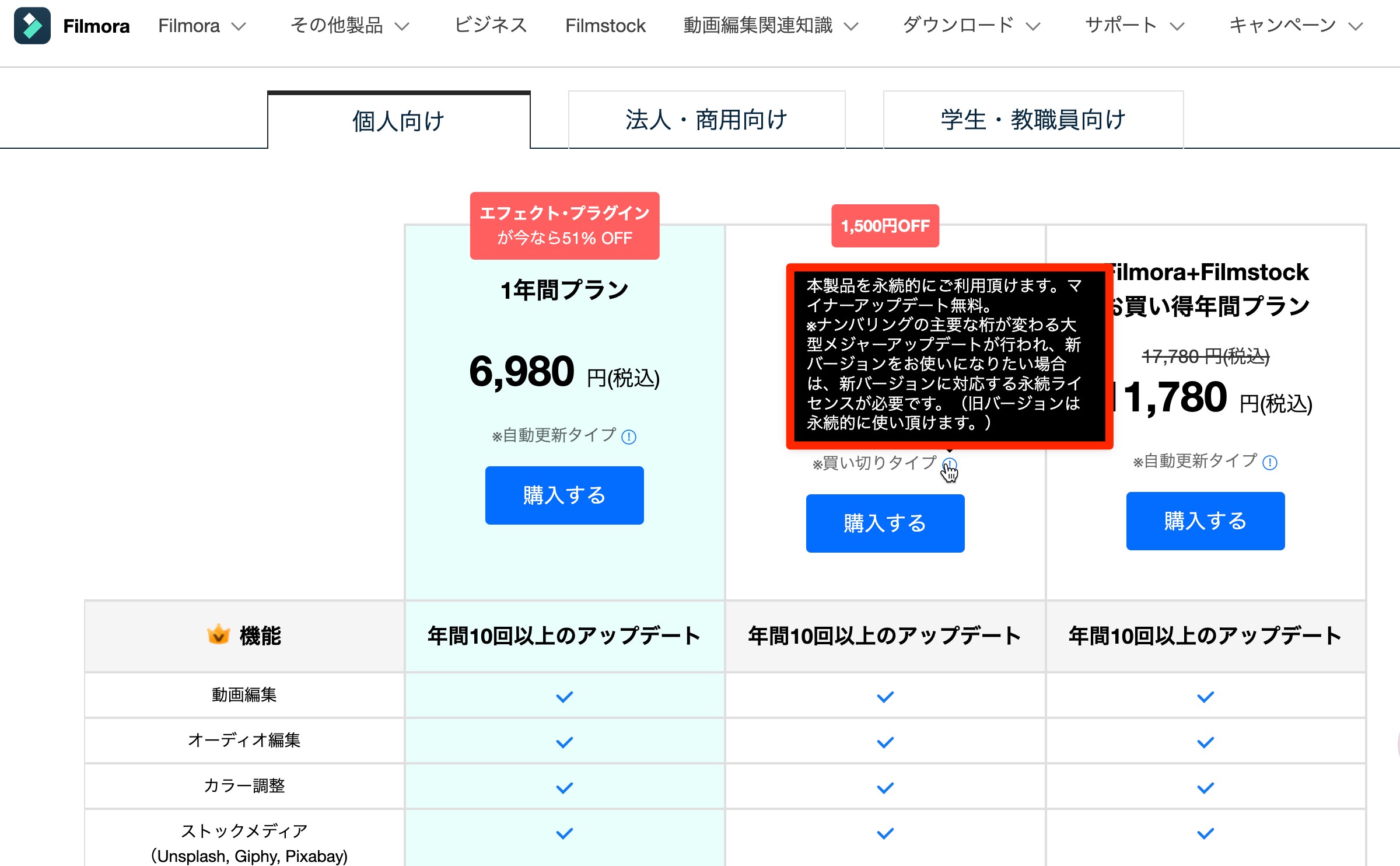
Task: Expand the キャンペーン dropdown
Action: click(1296, 26)
